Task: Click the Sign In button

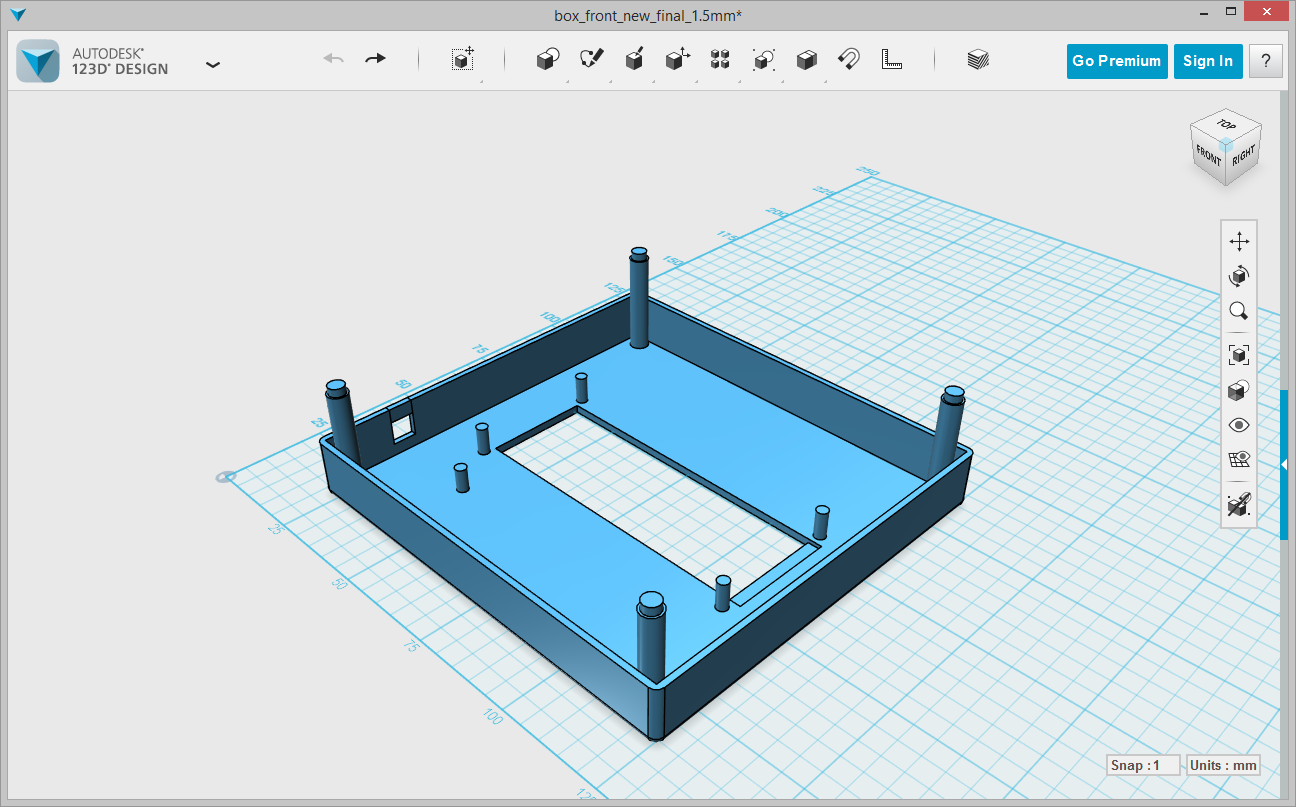Action: (x=1208, y=61)
